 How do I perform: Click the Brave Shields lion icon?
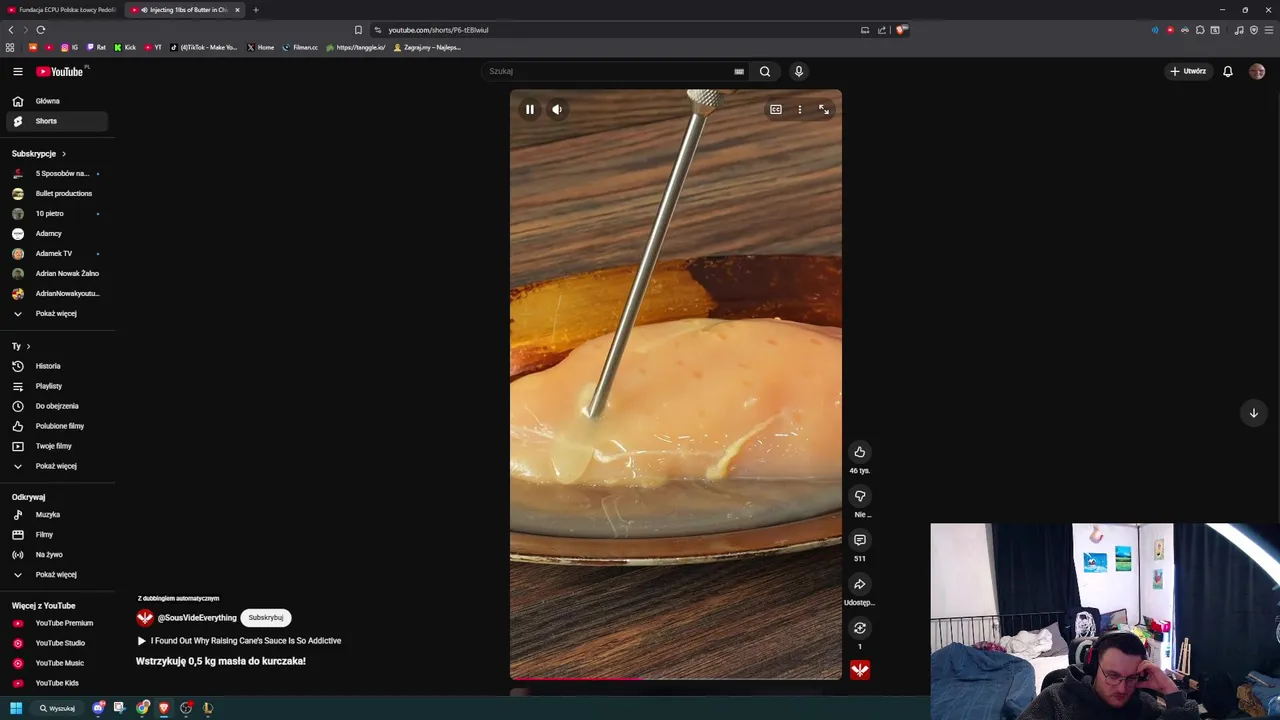[x=900, y=30]
